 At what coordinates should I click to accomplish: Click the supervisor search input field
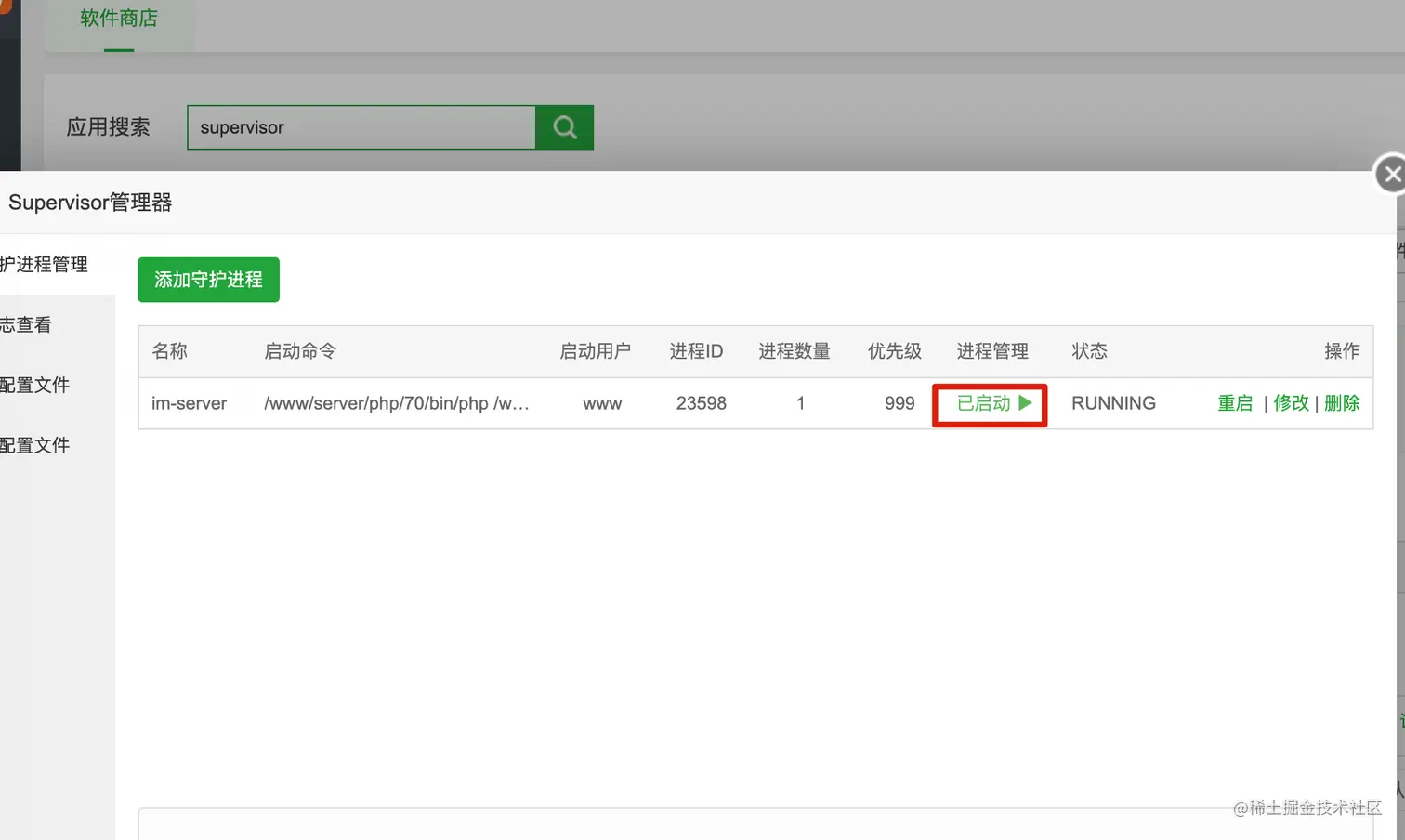click(x=361, y=127)
